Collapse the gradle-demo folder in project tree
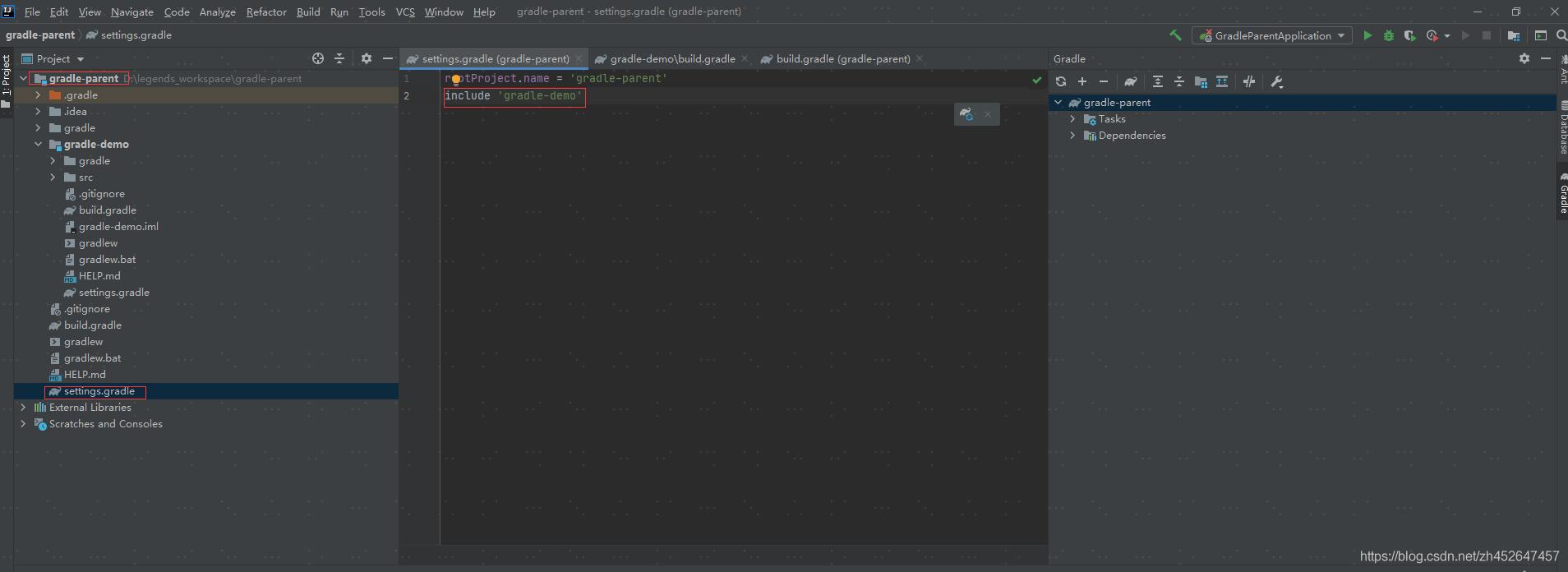Screen dimensions: 1568x572 (x=38, y=145)
